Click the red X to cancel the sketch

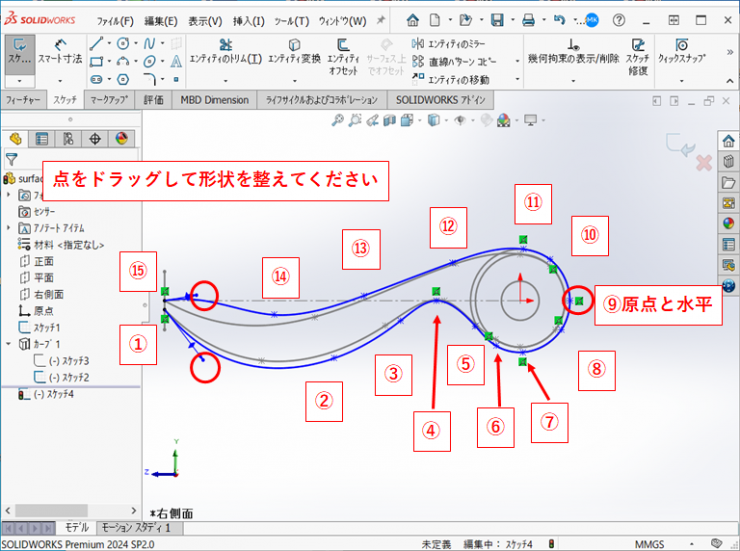702,161
